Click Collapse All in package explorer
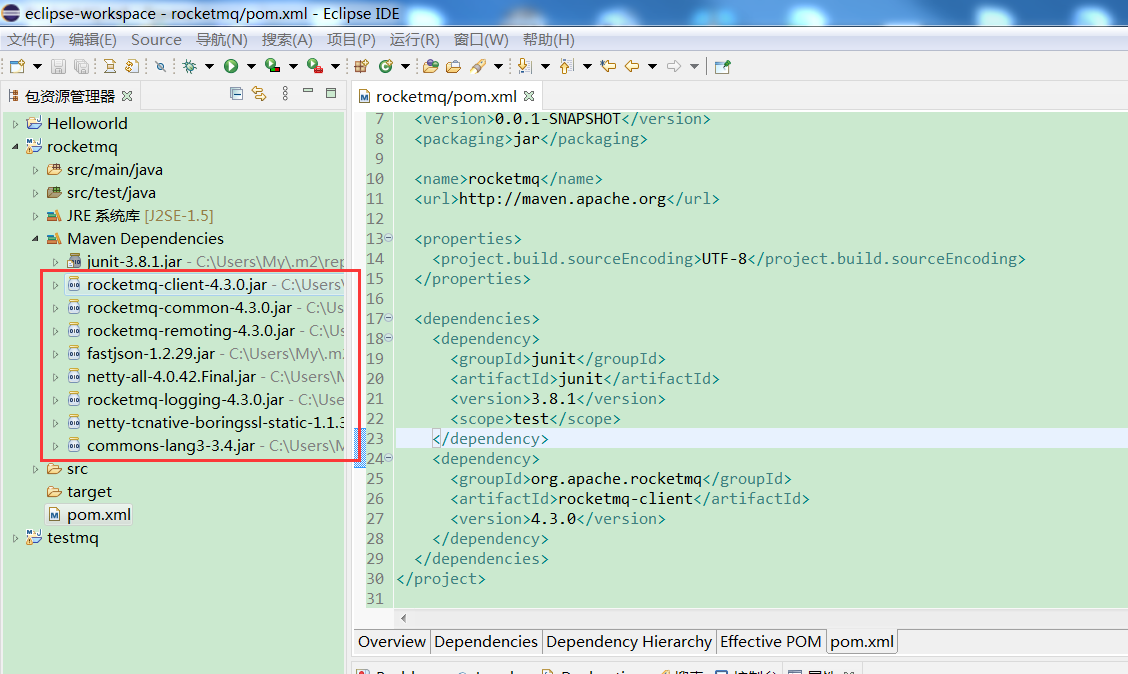 [x=237, y=94]
